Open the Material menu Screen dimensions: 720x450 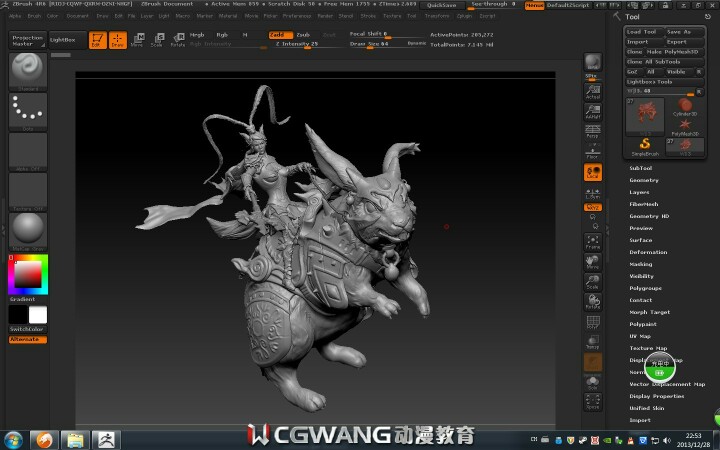click(228, 16)
